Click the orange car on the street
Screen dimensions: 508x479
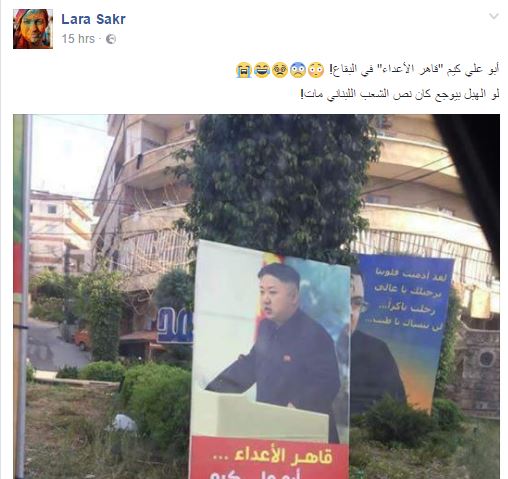coord(82,339)
